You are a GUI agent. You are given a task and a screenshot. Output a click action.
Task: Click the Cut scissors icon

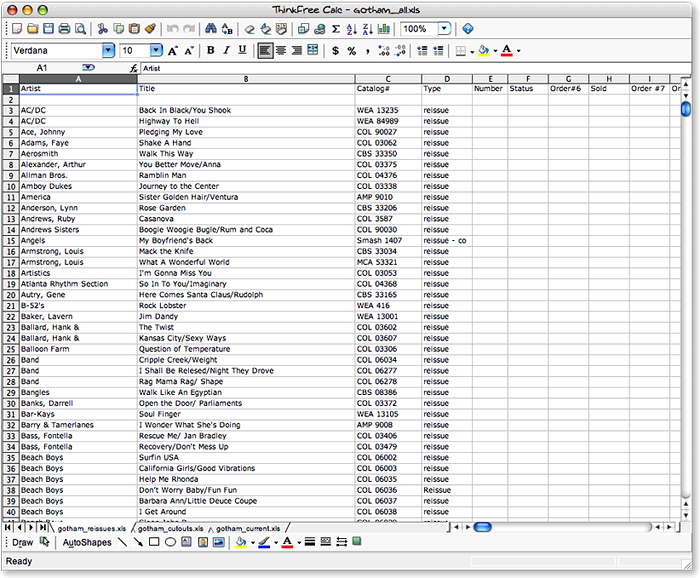[103, 29]
